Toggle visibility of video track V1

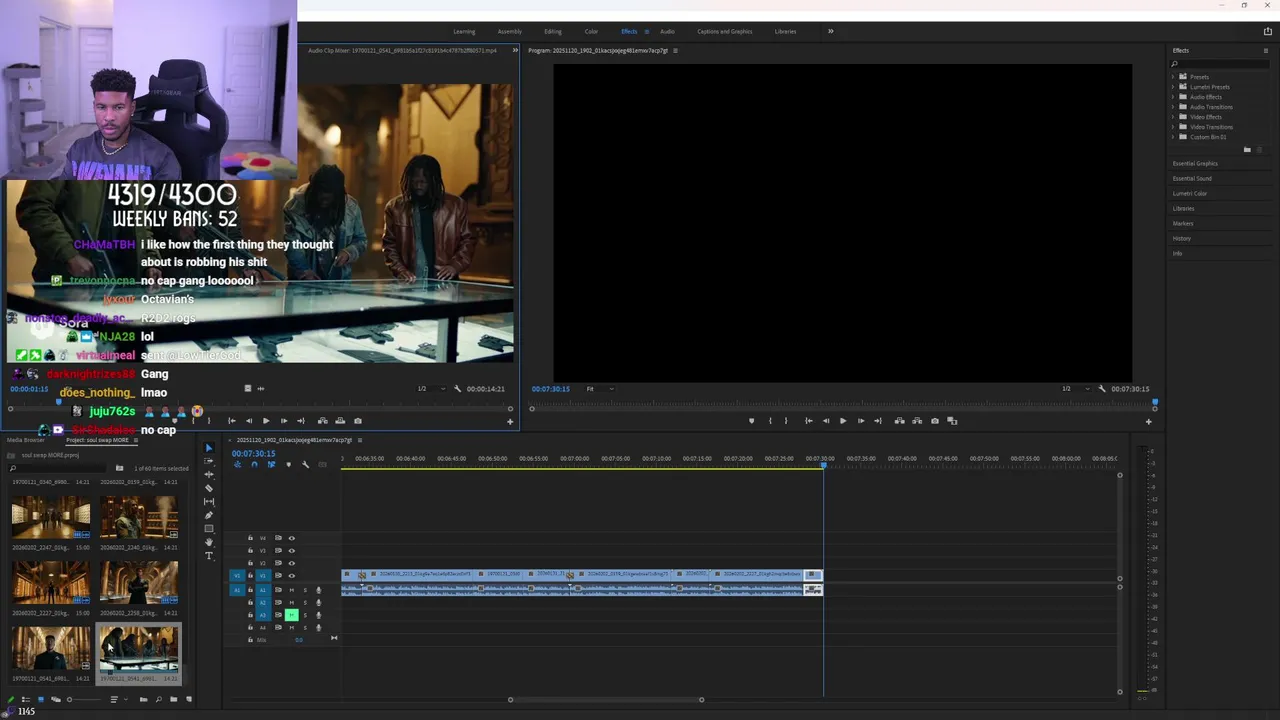point(291,576)
